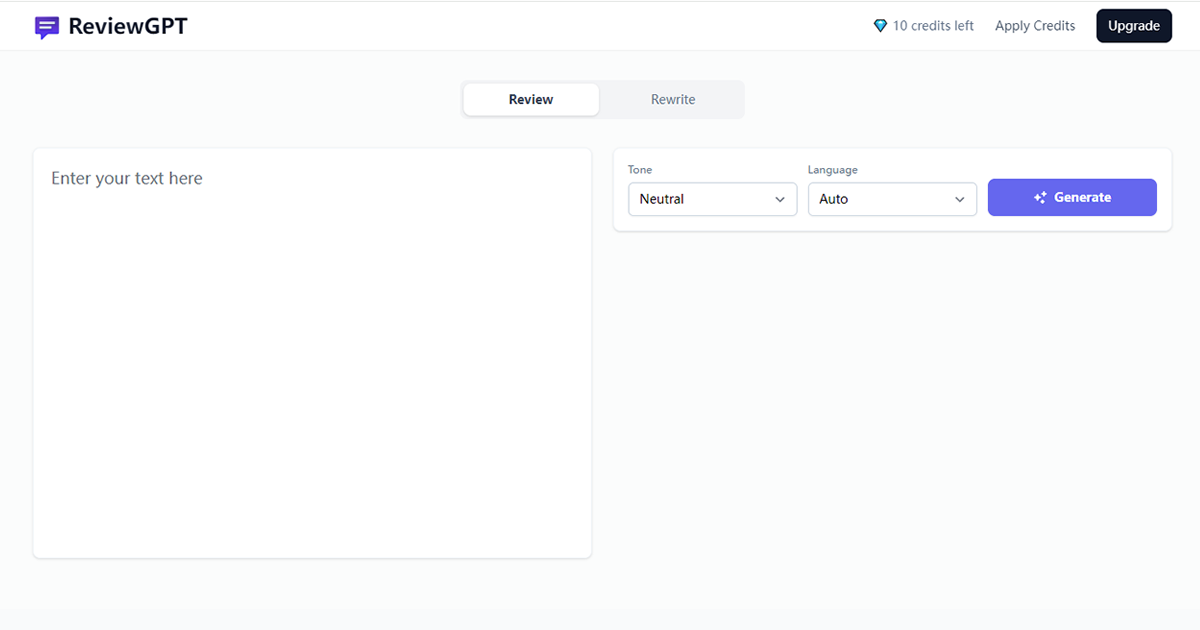Focus the 'Enter your text here' text area
This screenshot has height=630, width=1200.
click(x=312, y=353)
